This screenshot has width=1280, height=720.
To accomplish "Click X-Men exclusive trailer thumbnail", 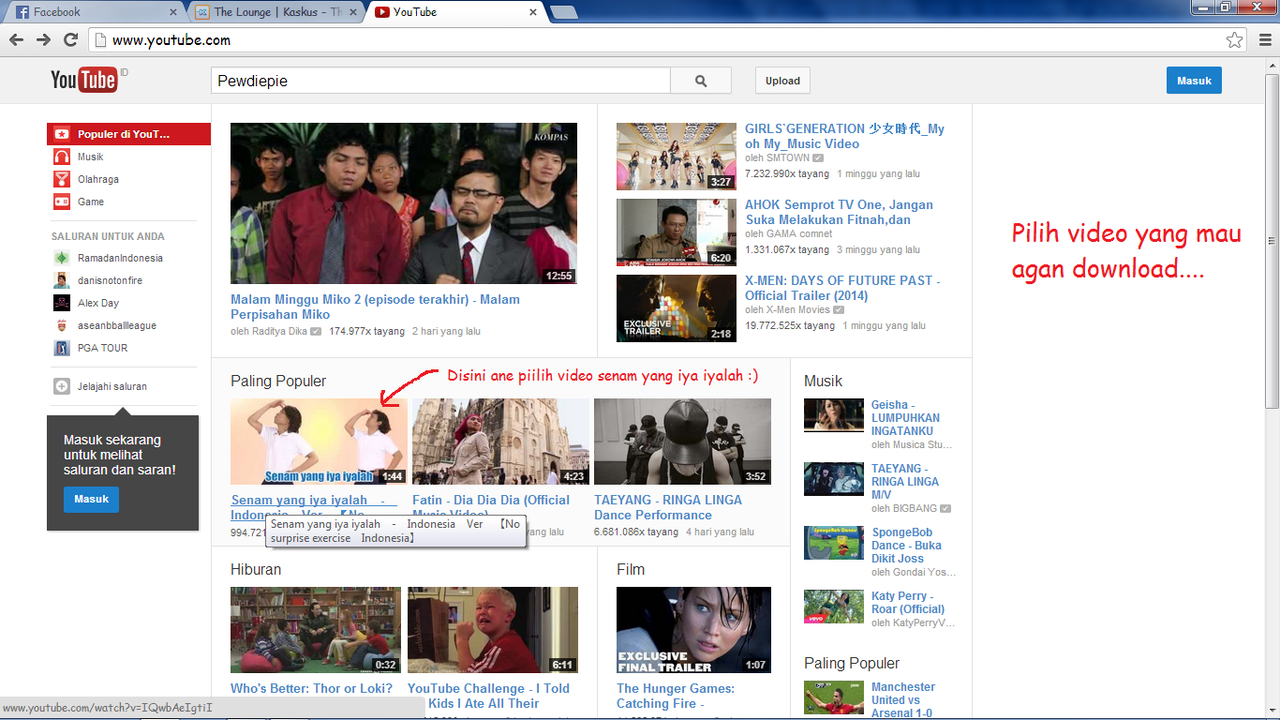I will (676, 308).
